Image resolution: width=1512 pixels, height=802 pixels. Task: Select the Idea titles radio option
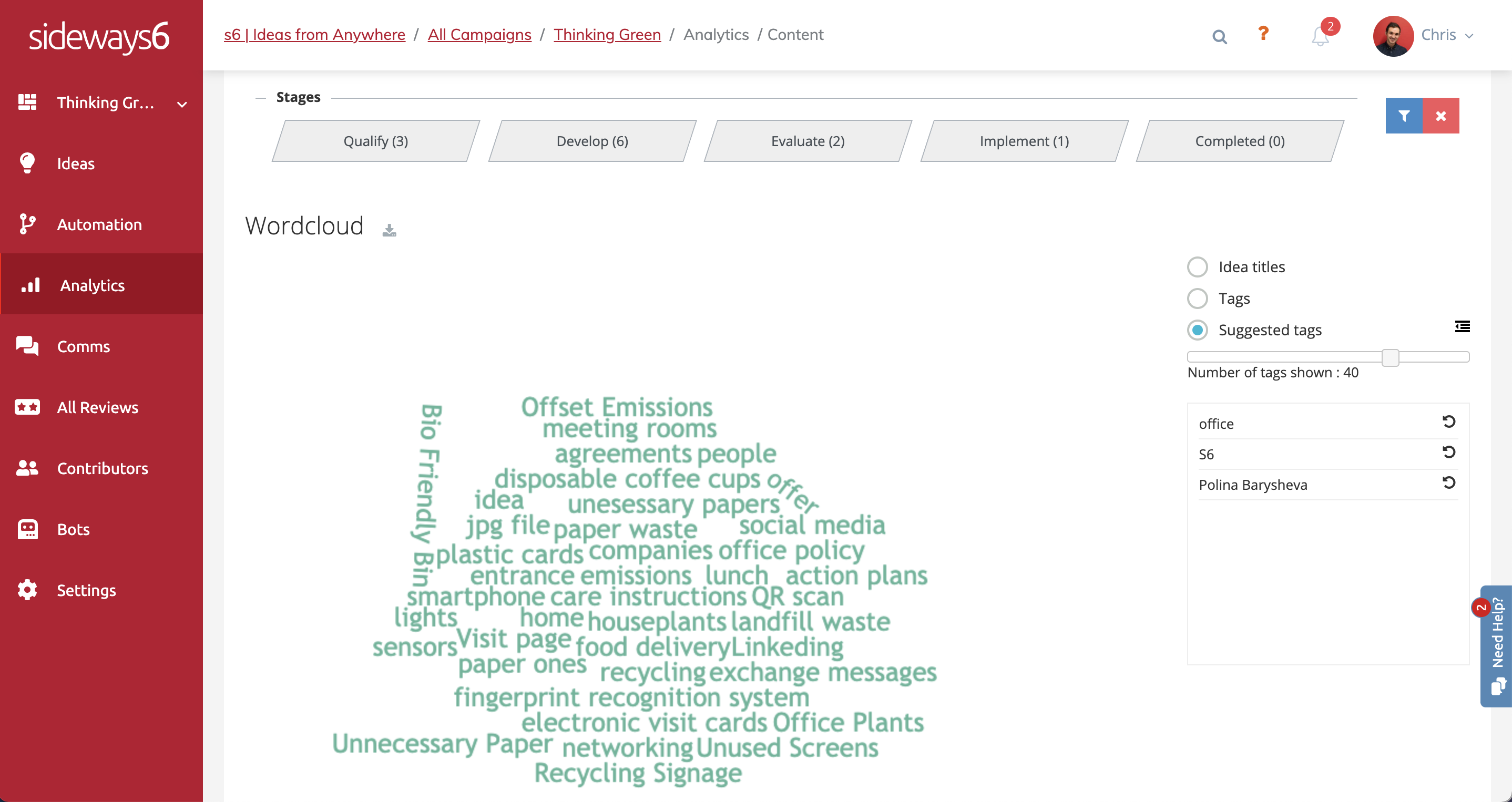tap(1198, 267)
